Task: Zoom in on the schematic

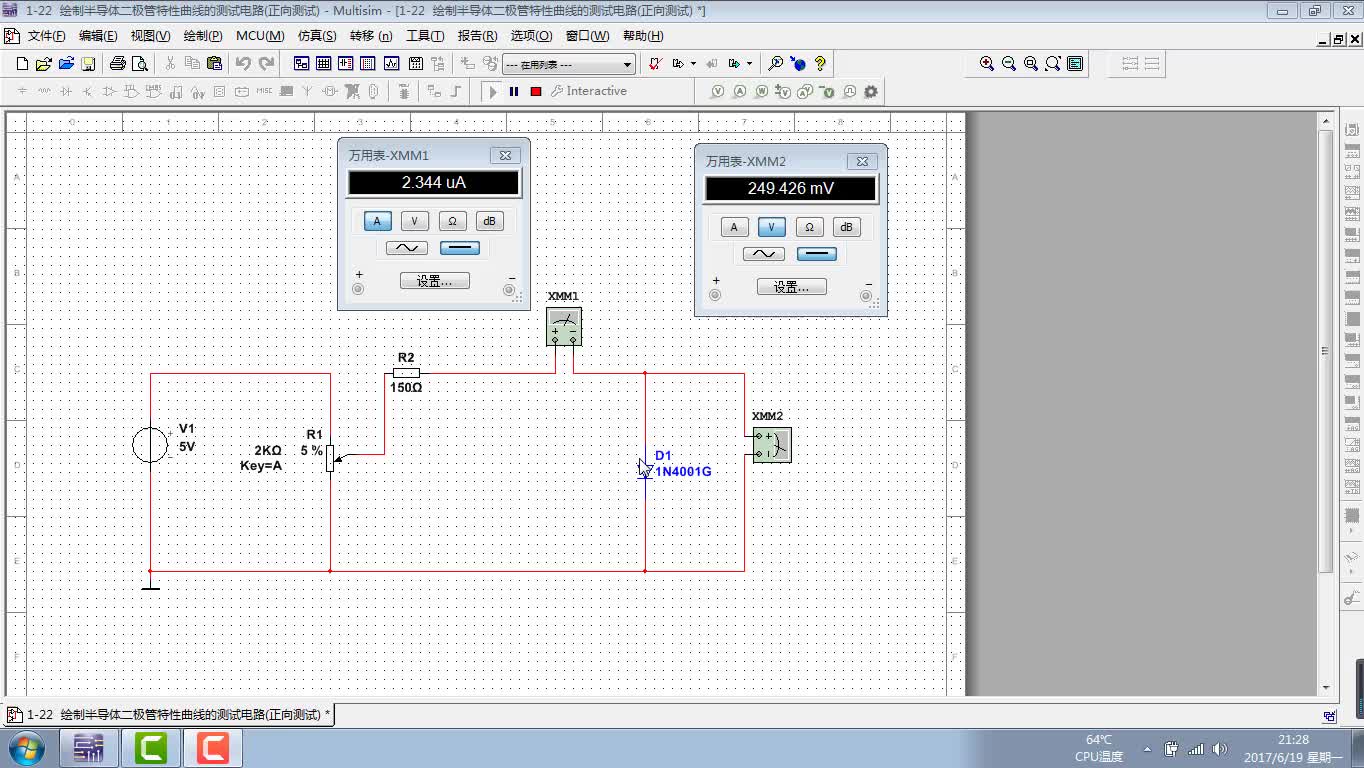Action: pos(987,63)
